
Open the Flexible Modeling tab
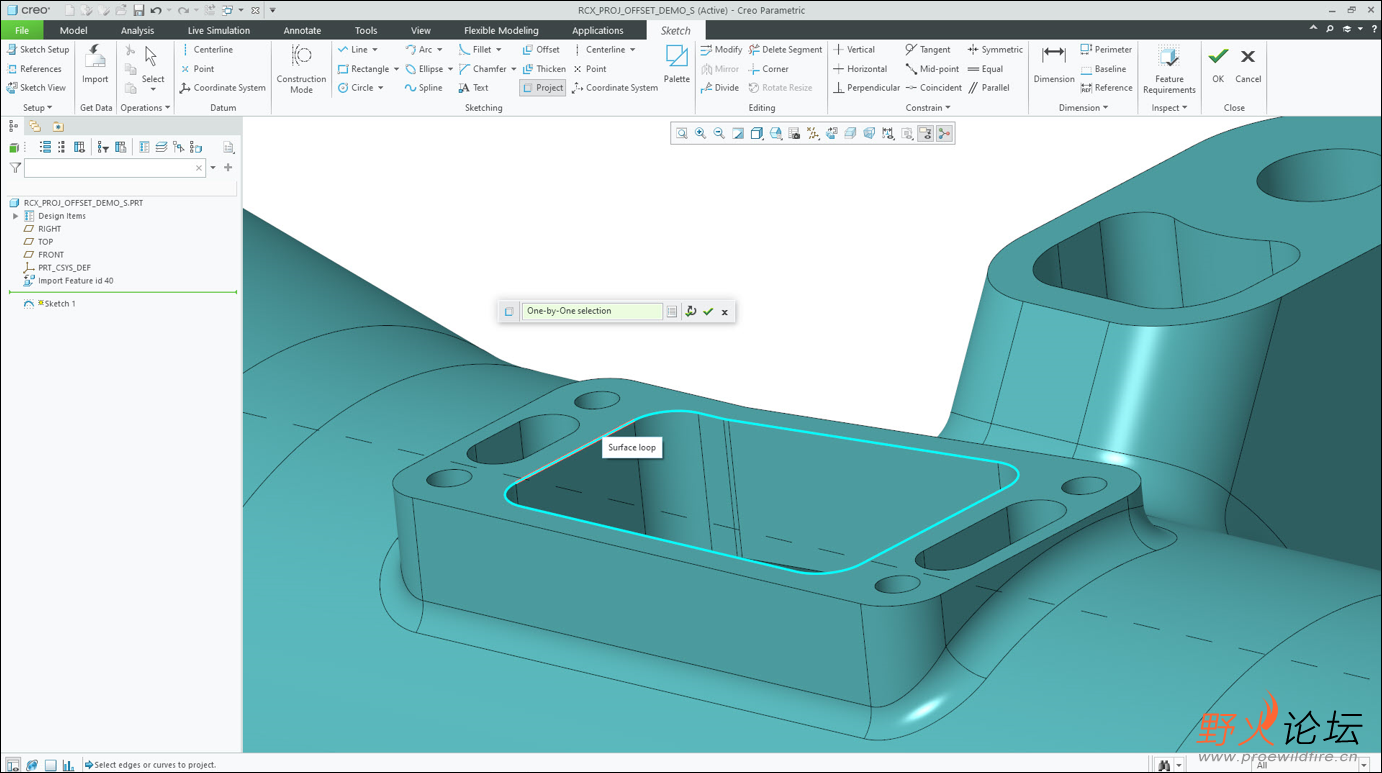click(x=501, y=30)
